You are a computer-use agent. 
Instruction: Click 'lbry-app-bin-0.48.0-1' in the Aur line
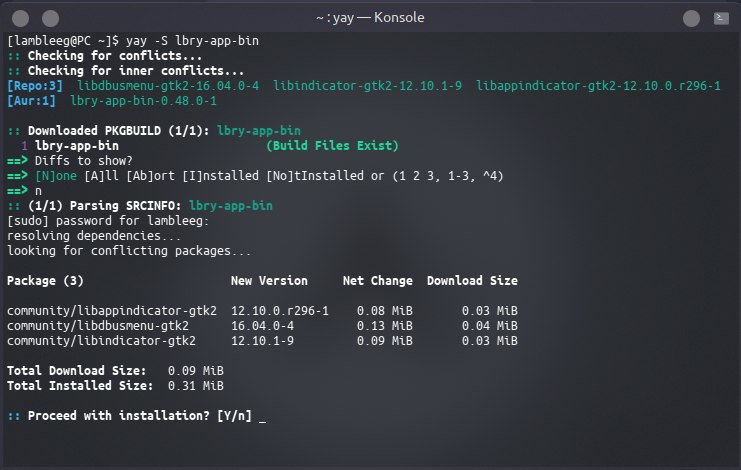pos(143,101)
